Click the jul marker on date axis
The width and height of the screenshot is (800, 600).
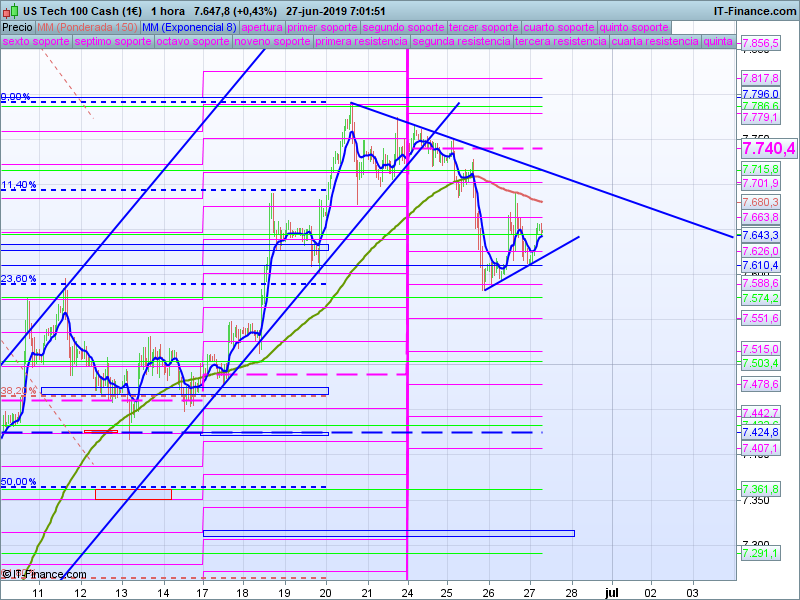point(612,592)
